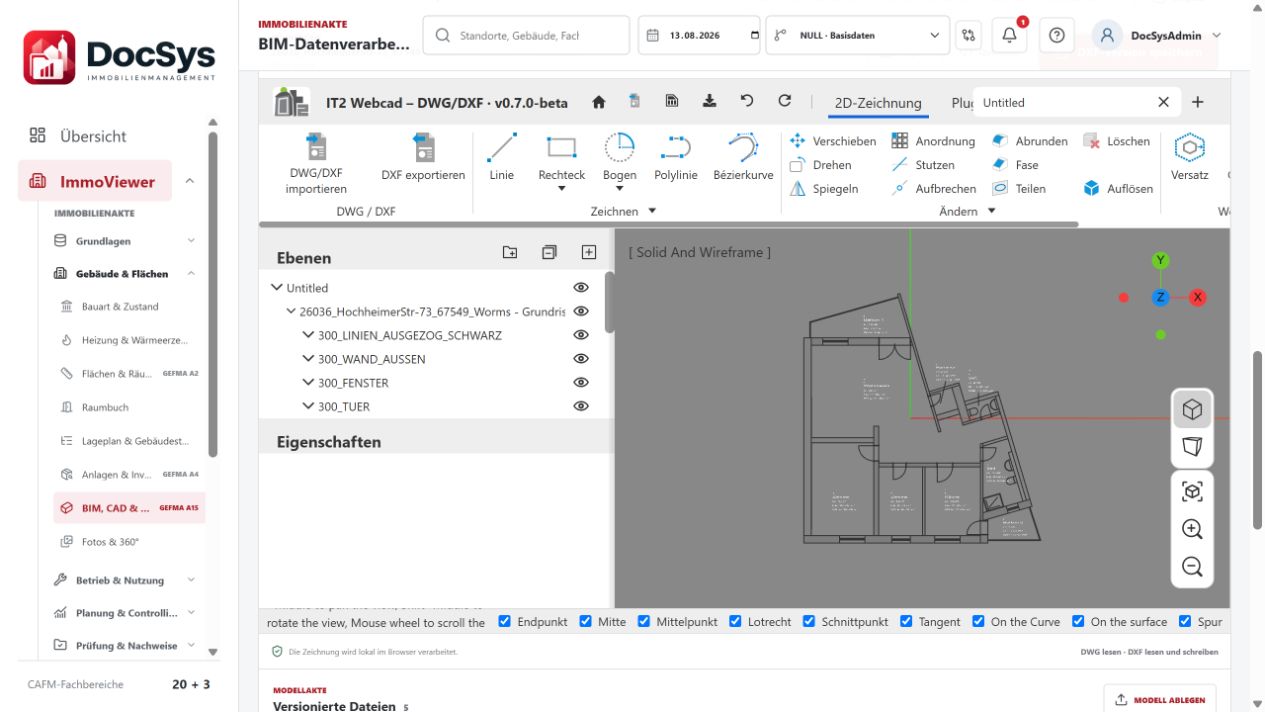Click the Aufbrechen break tool
Screen dimensions: 1265x712
[x=934, y=189]
